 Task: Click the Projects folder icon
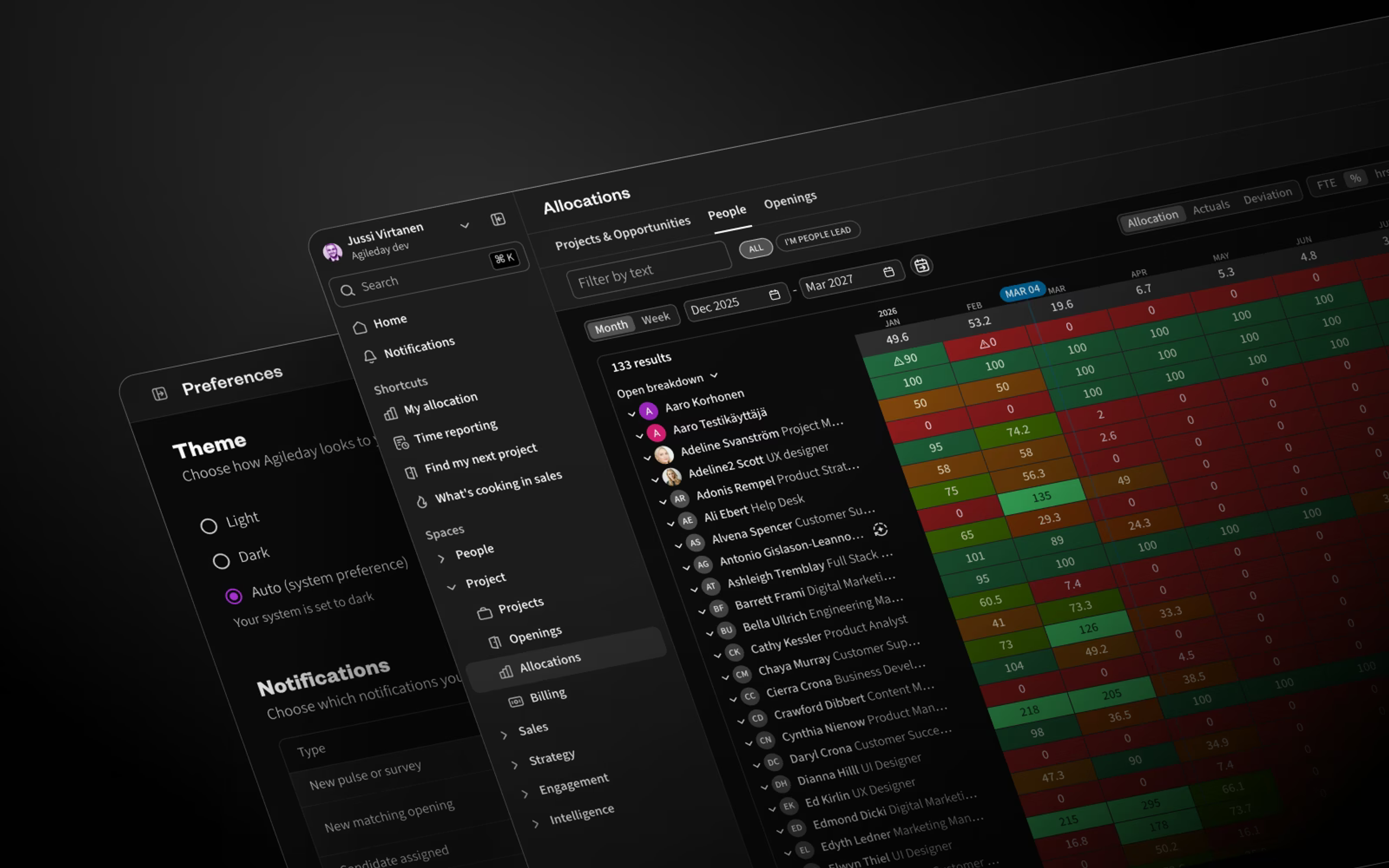click(x=485, y=613)
